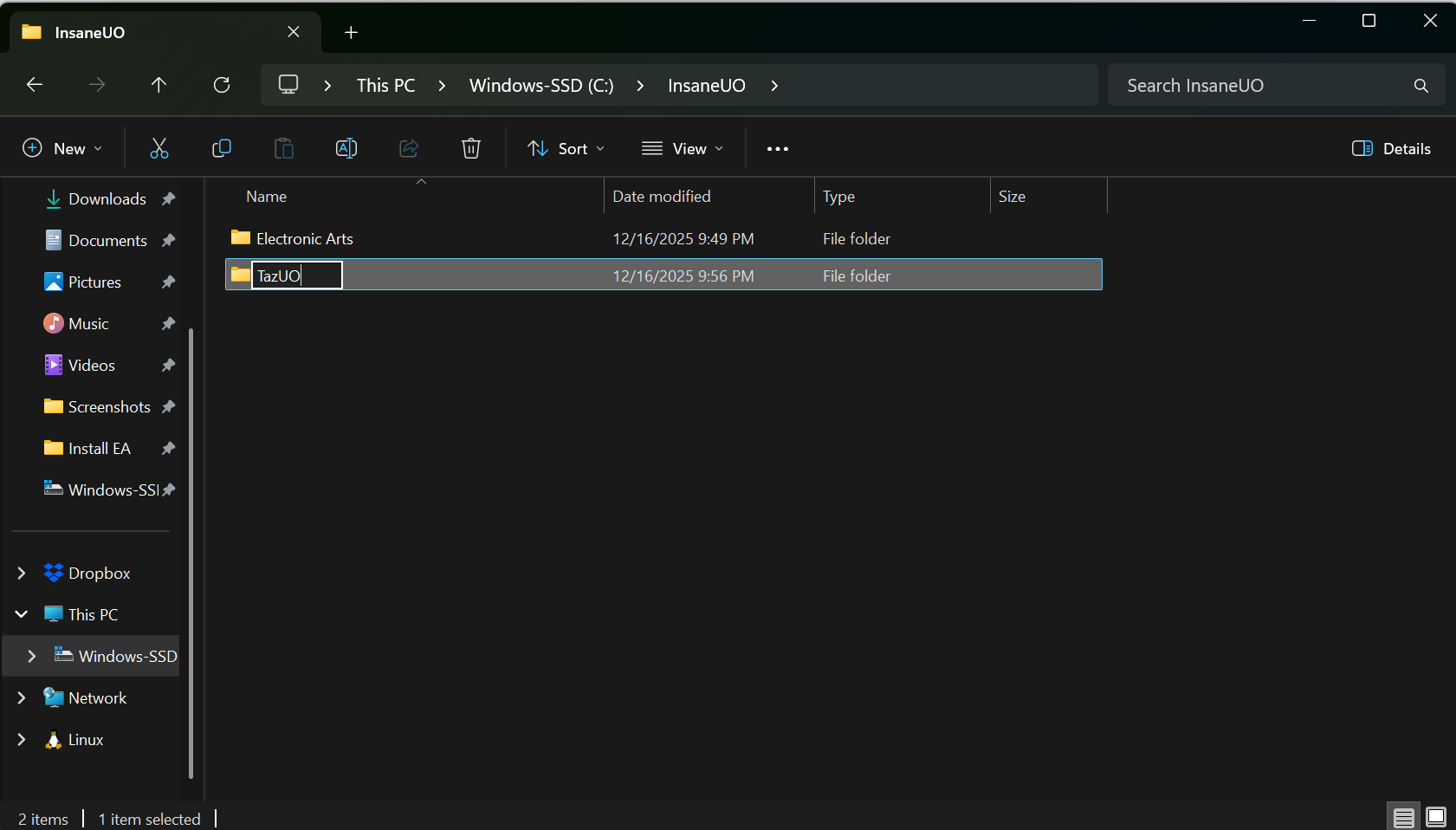The image size is (1456, 830).
Task: Open the View dropdown menu
Action: [x=683, y=148]
